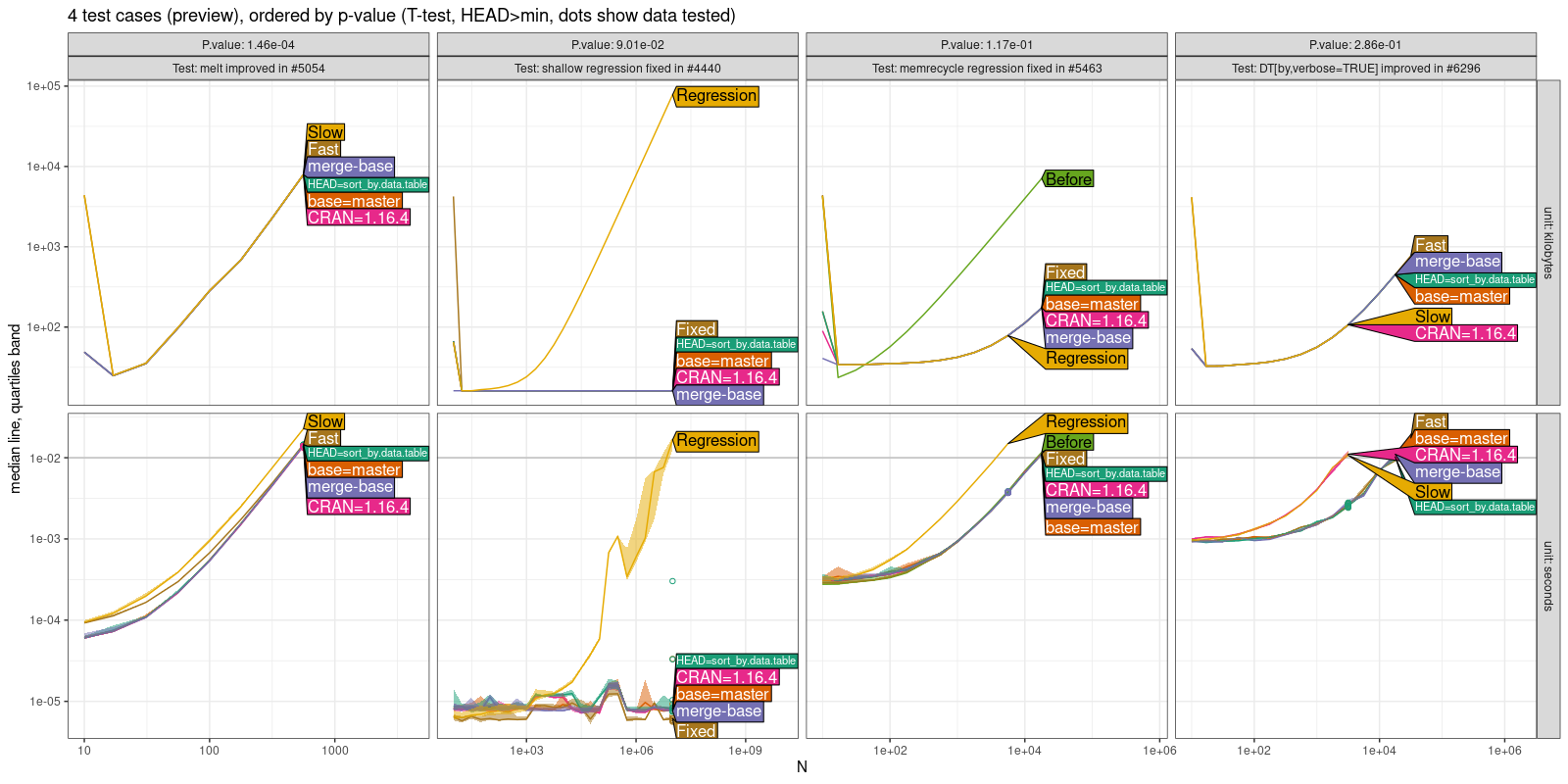Image resolution: width=1568 pixels, height=784 pixels.
Task: Click 'Fast' label in melt seconds panel
Action: tap(323, 438)
